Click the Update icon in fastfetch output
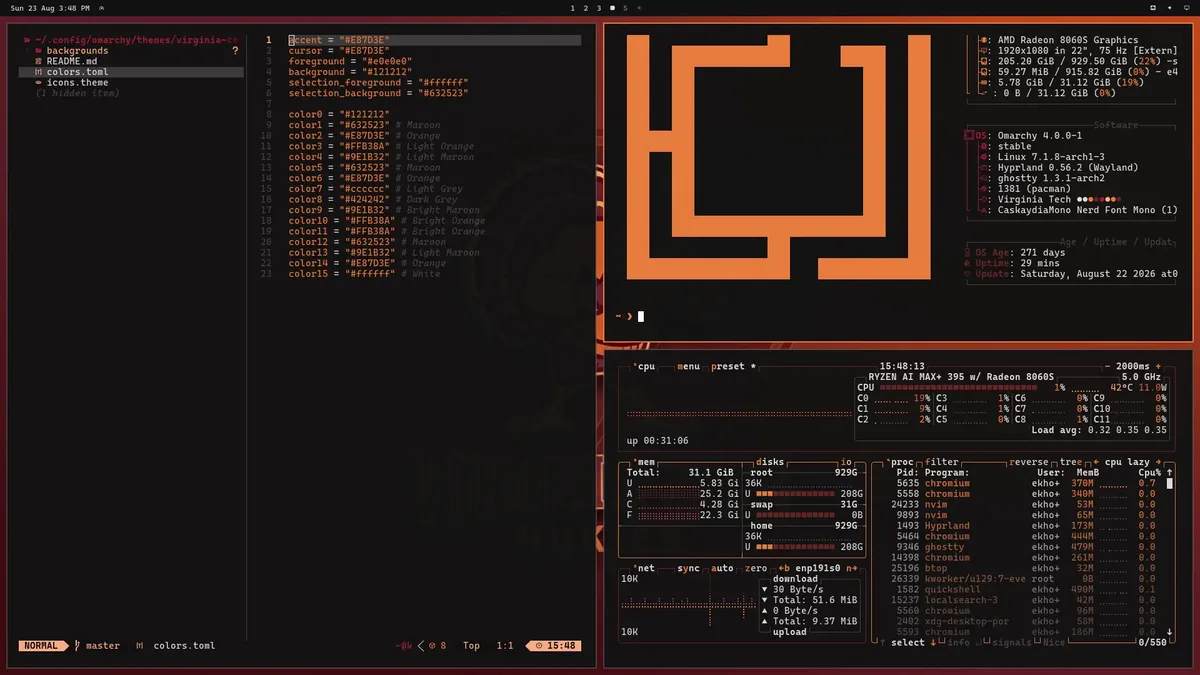 click(968, 273)
